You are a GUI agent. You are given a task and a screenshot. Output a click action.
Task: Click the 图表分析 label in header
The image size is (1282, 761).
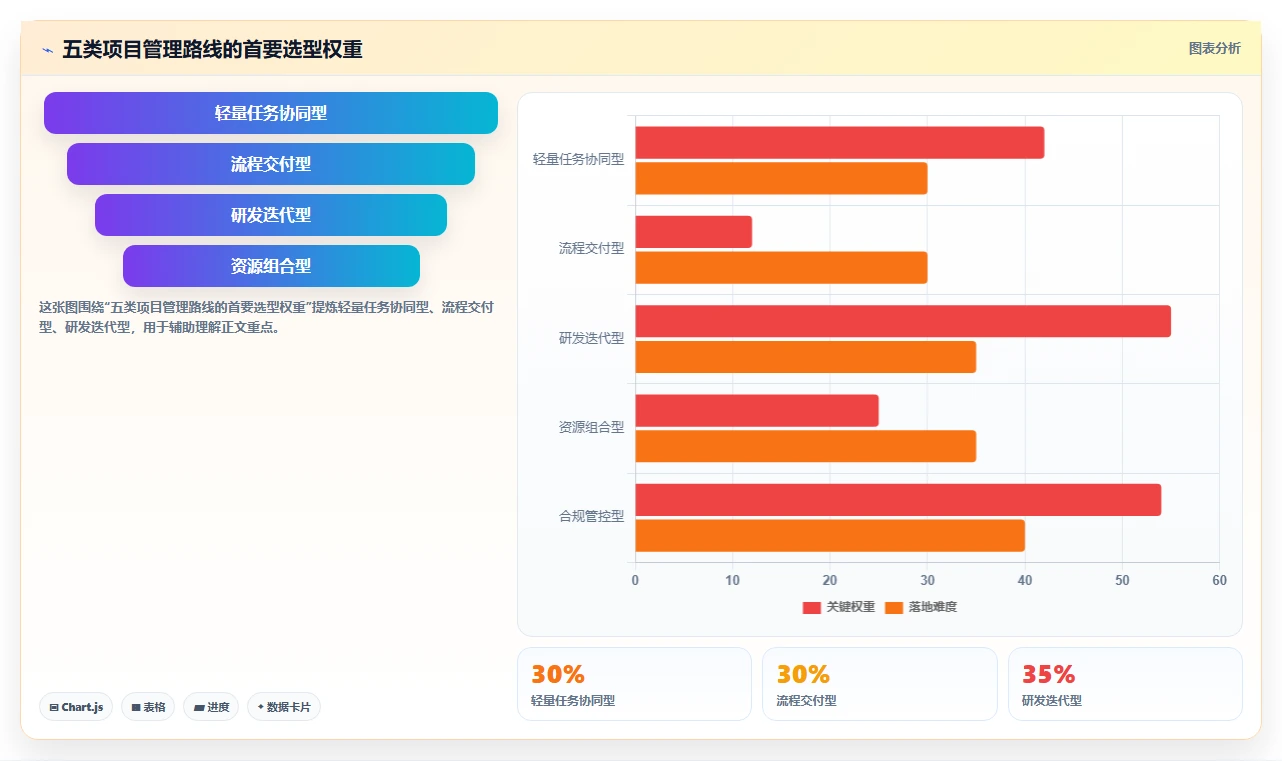[x=1214, y=48]
